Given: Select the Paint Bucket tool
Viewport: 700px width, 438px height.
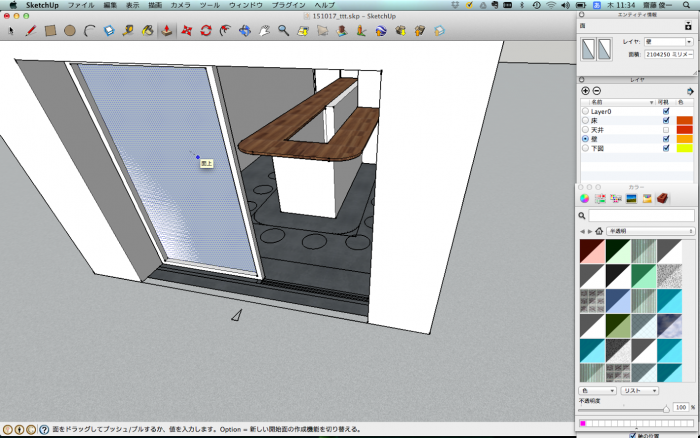Looking at the screenshot, I should 148,31.
